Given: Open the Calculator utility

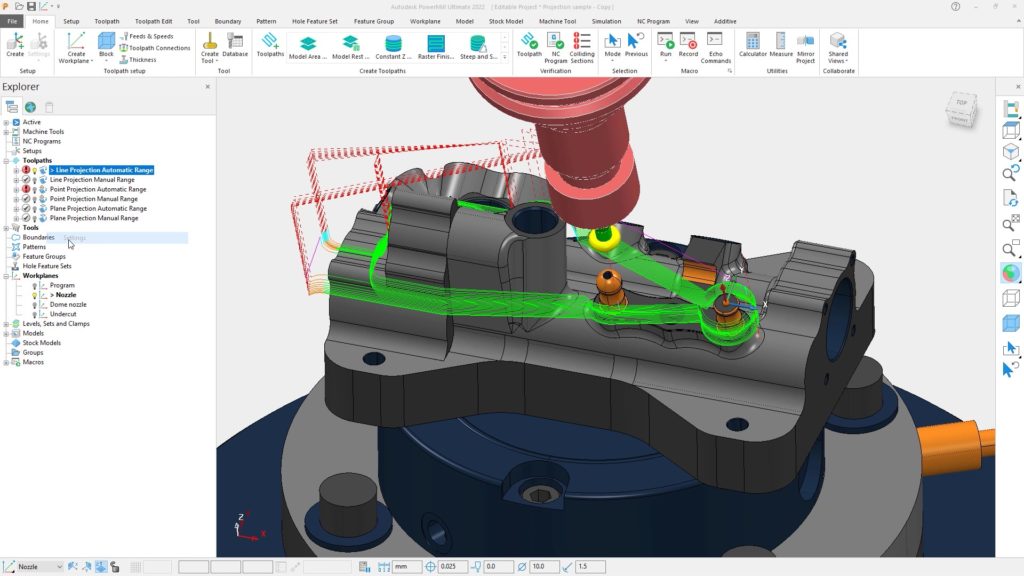Looking at the screenshot, I should pos(752,44).
